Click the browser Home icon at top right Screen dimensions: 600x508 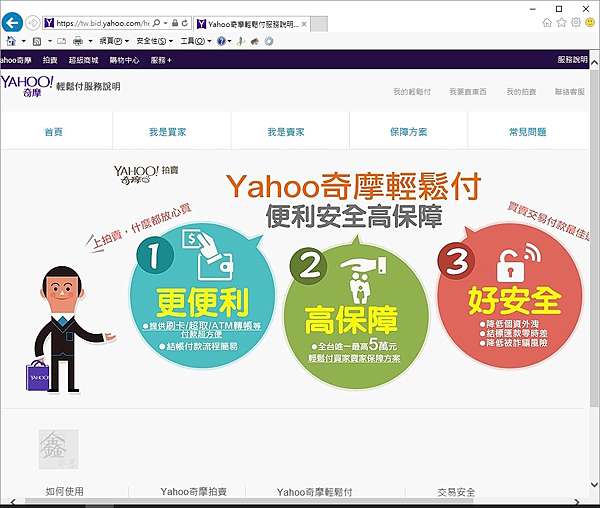click(x=547, y=23)
